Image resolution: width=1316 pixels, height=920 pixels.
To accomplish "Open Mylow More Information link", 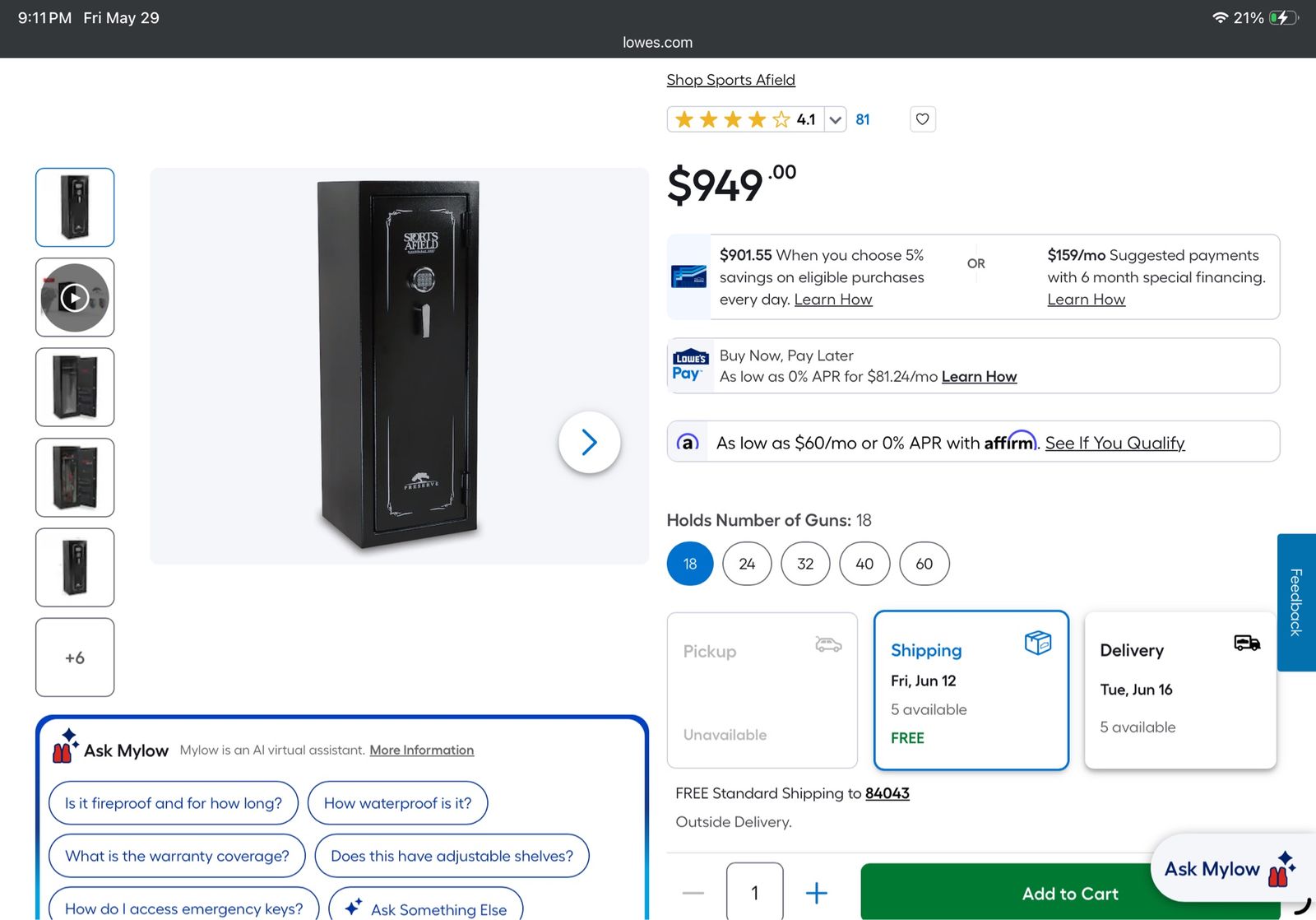I will click(421, 750).
